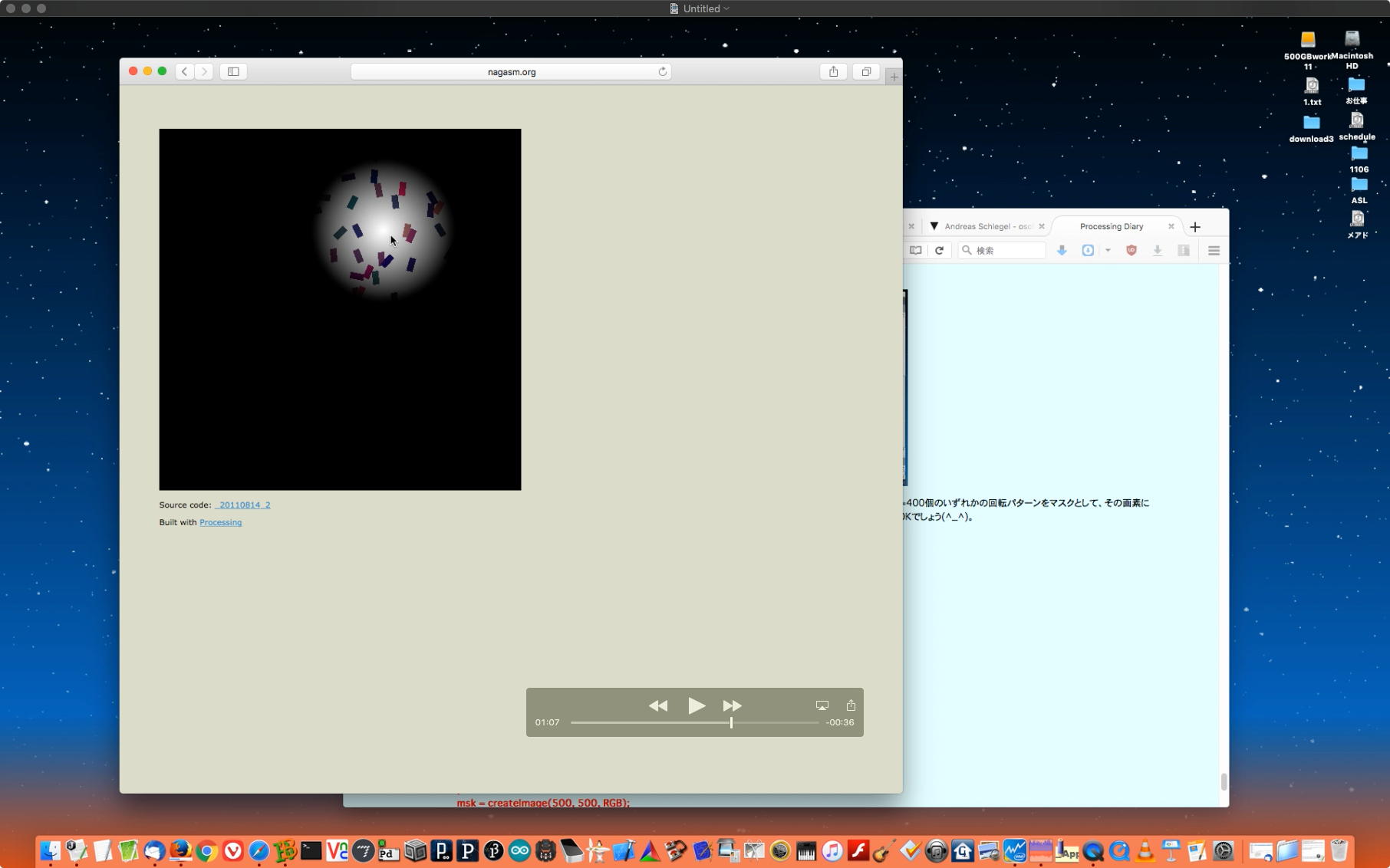
Task: Switch to the Processing Diary tab in Firefox
Action: [x=1111, y=226]
